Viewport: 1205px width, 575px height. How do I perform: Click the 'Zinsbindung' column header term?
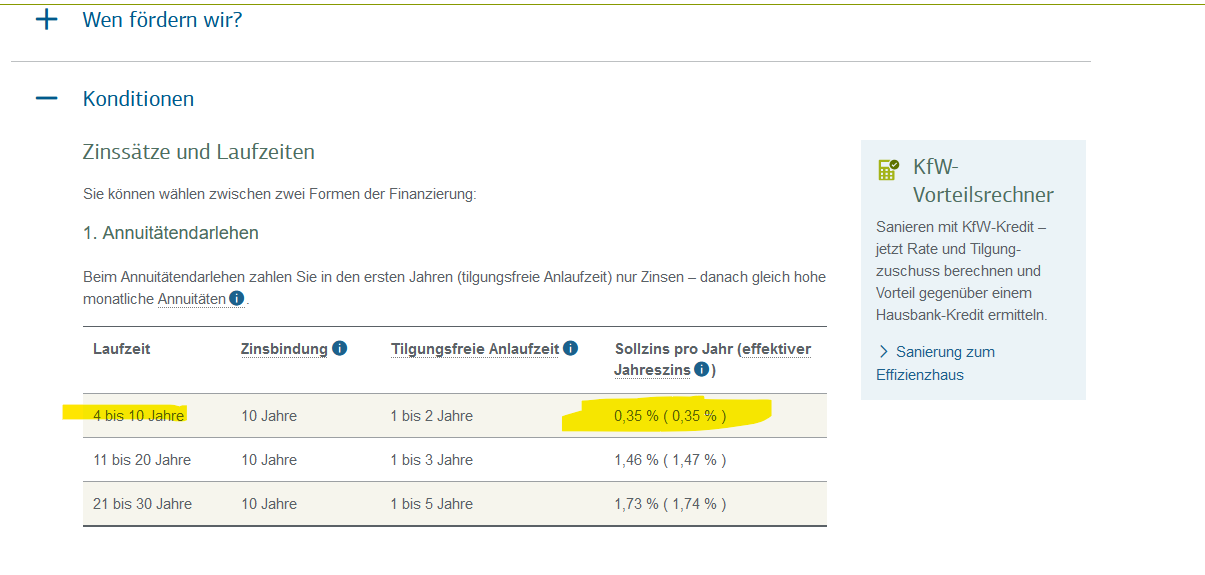click(284, 349)
